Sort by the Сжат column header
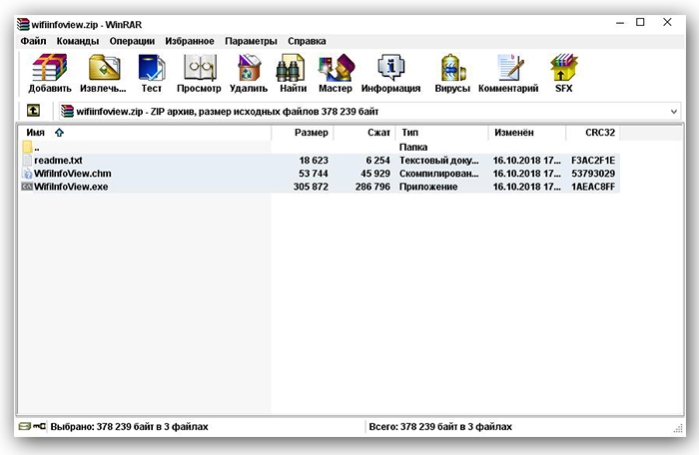Image resolution: width=699 pixels, height=455 pixels. pyautogui.click(x=364, y=132)
